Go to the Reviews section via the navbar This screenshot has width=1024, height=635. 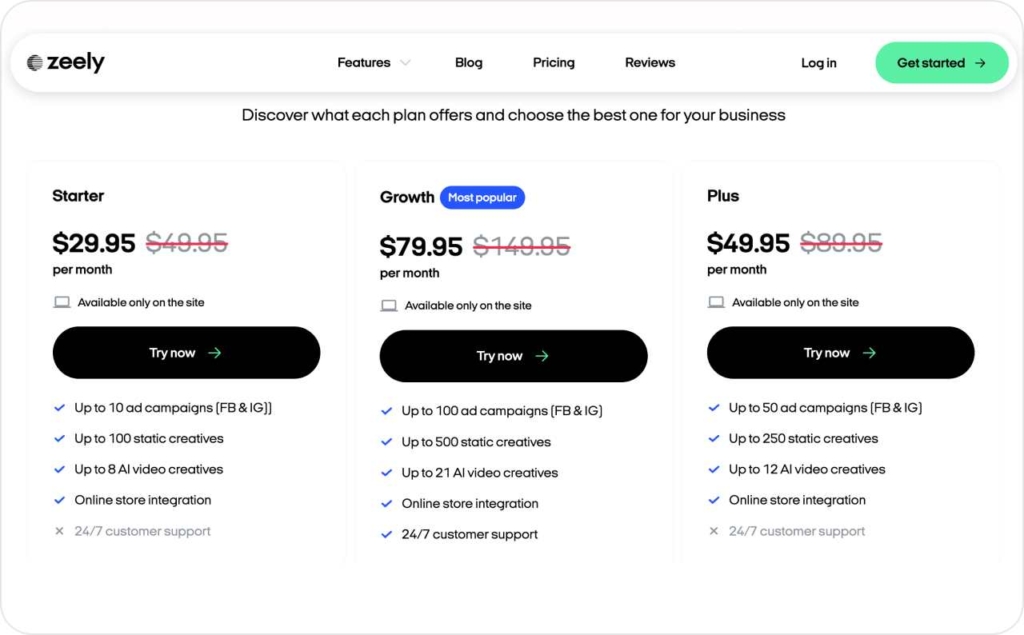click(x=649, y=62)
